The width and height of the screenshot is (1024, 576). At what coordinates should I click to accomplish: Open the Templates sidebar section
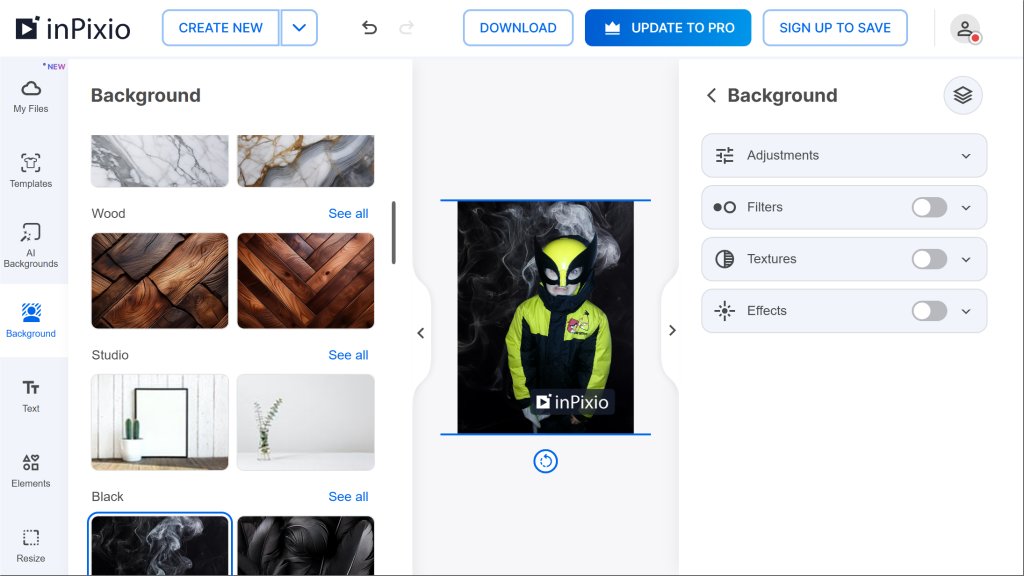pyautogui.click(x=31, y=170)
